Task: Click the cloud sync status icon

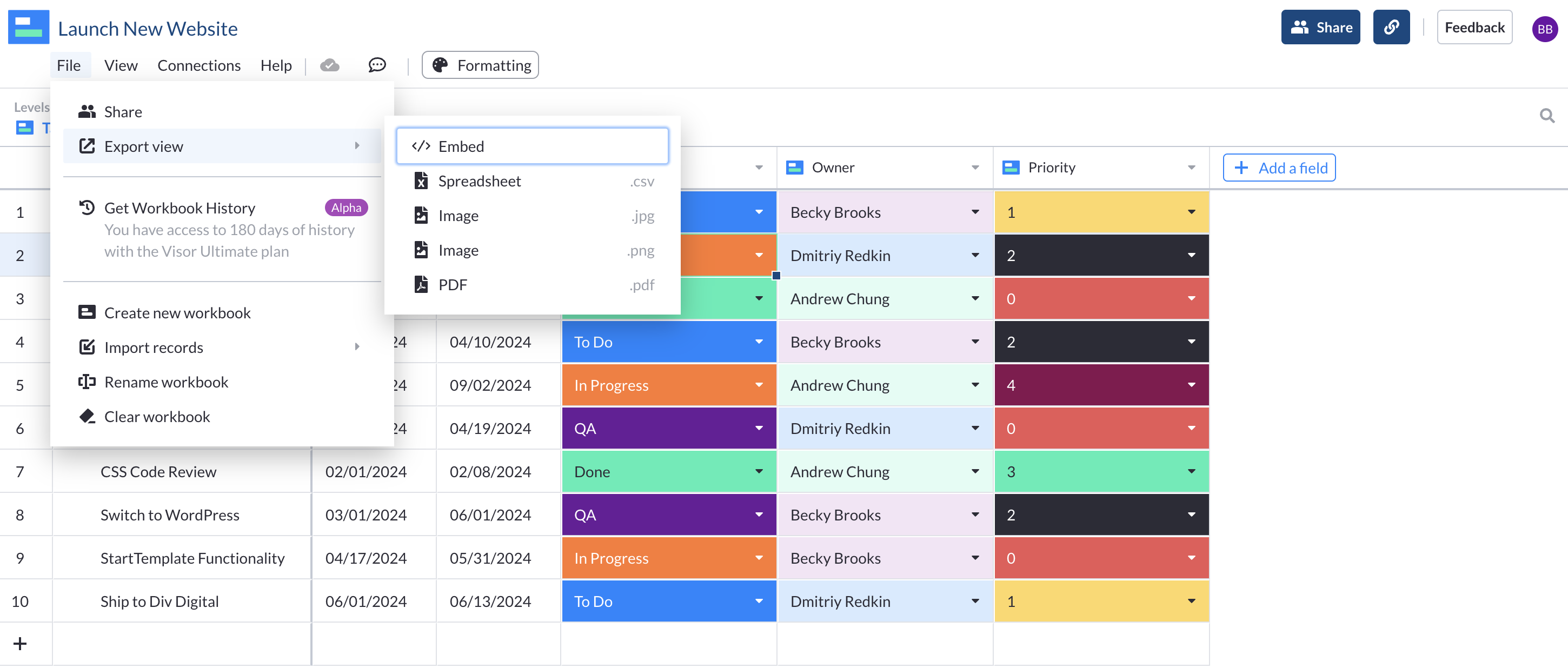Action: click(x=329, y=65)
